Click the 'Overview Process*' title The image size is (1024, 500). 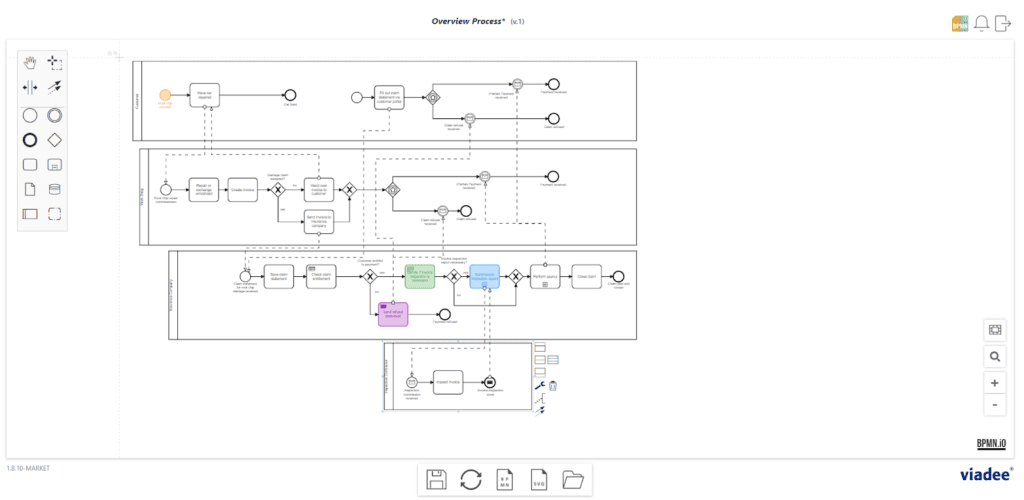point(468,21)
